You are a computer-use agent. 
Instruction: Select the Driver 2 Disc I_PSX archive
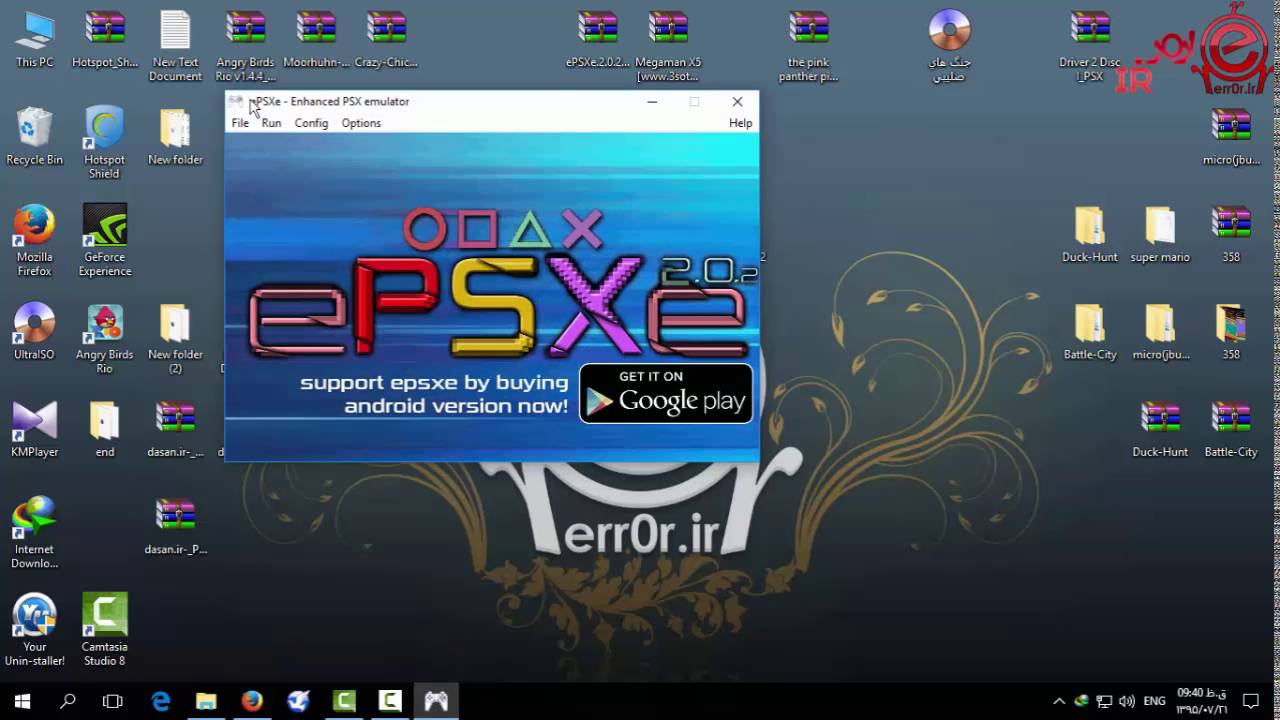[1090, 46]
